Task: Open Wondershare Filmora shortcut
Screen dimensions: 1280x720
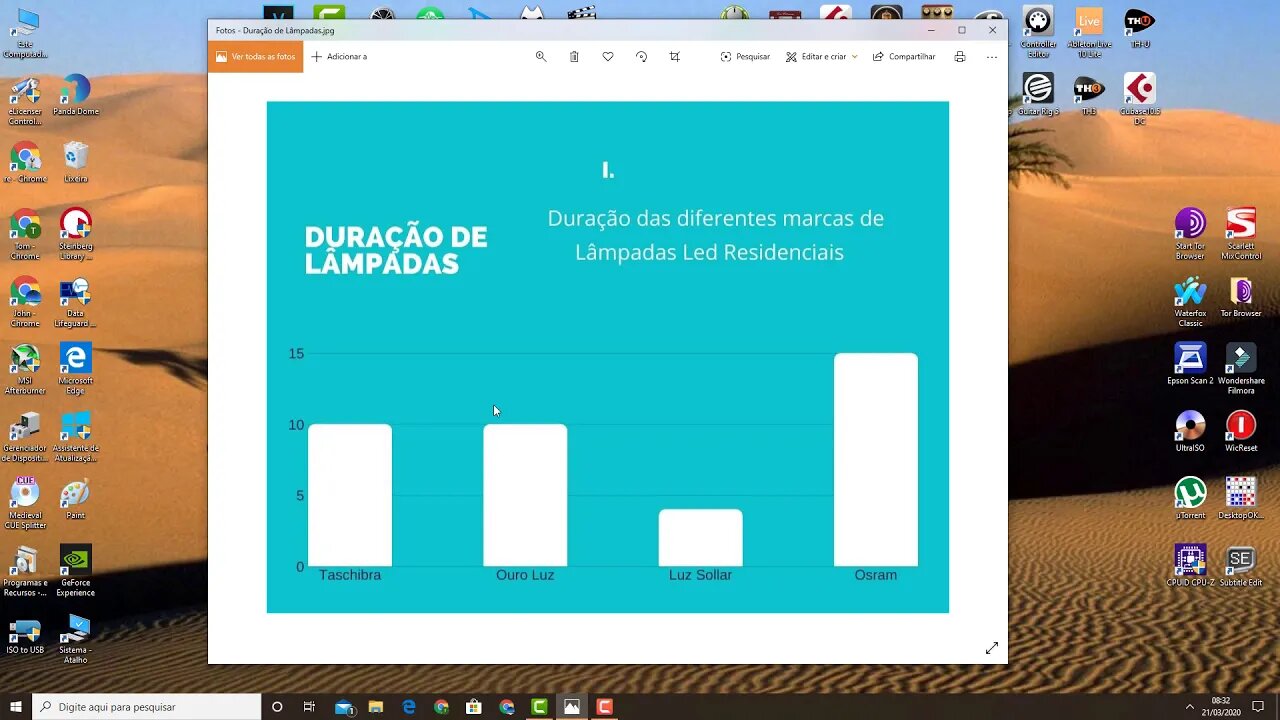Action: (x=1241, y=370)
